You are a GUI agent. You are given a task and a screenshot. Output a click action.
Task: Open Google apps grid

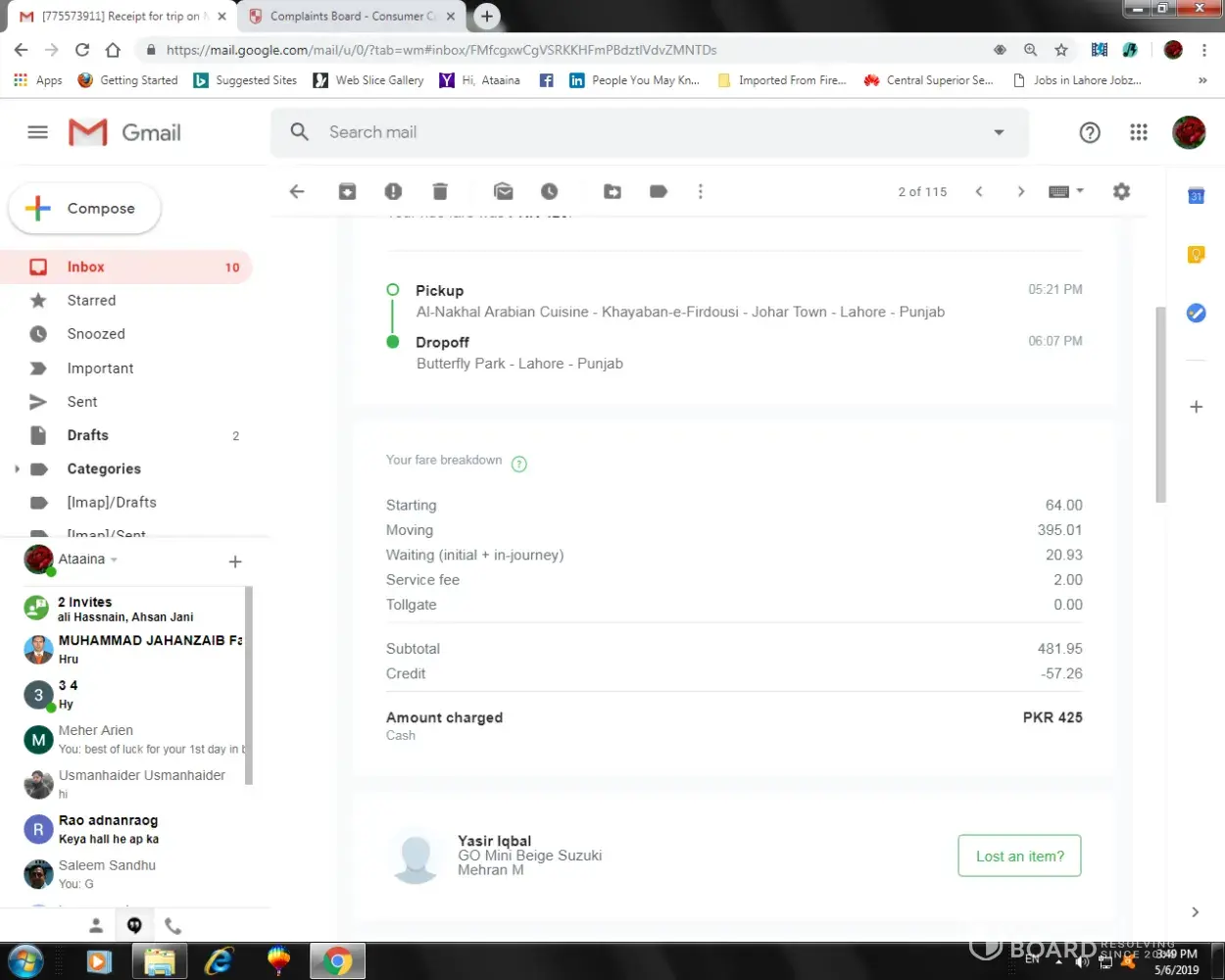(1138, 132)
